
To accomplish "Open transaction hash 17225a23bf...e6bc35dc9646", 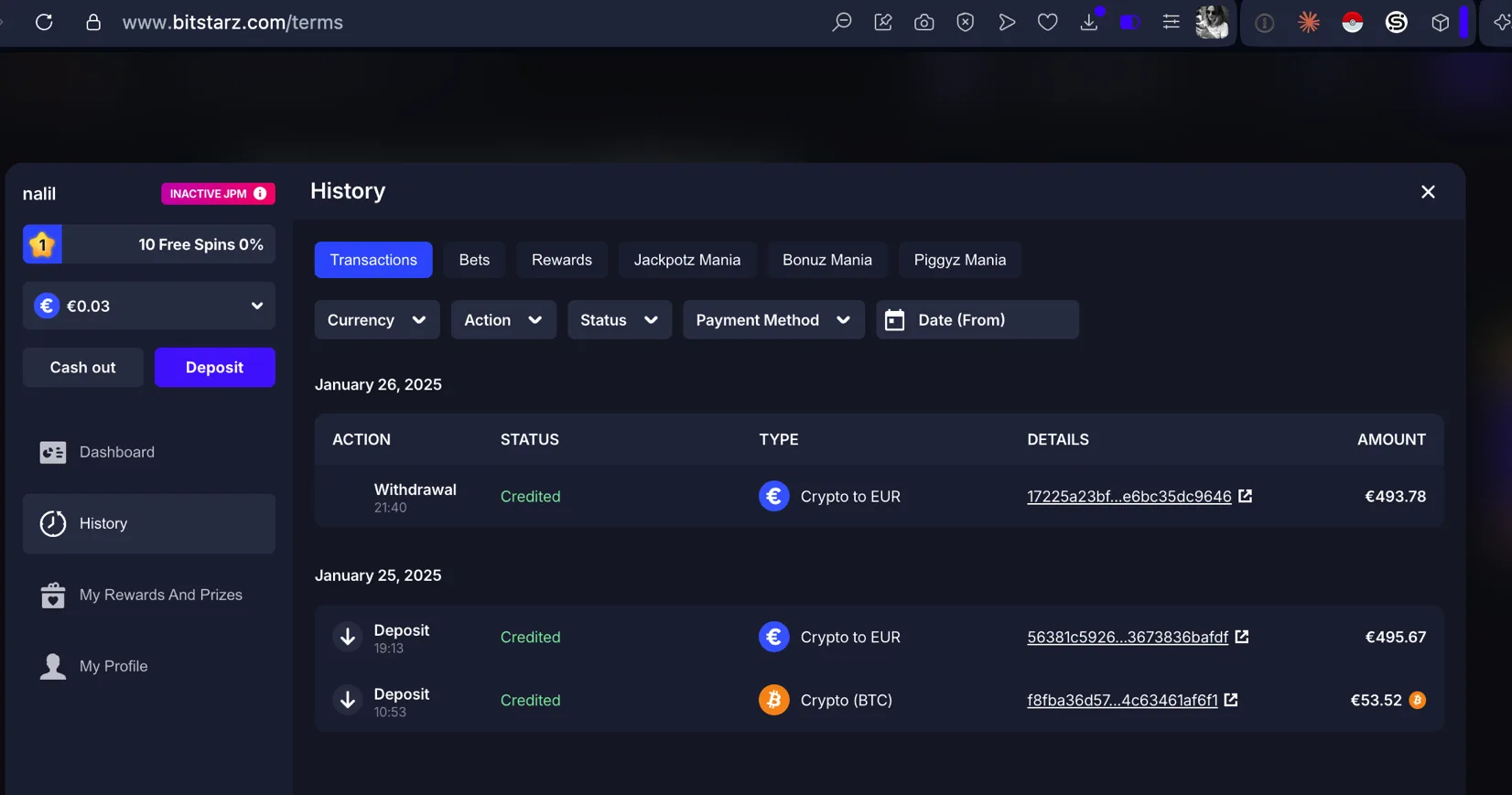I will tap(1129, 497).
